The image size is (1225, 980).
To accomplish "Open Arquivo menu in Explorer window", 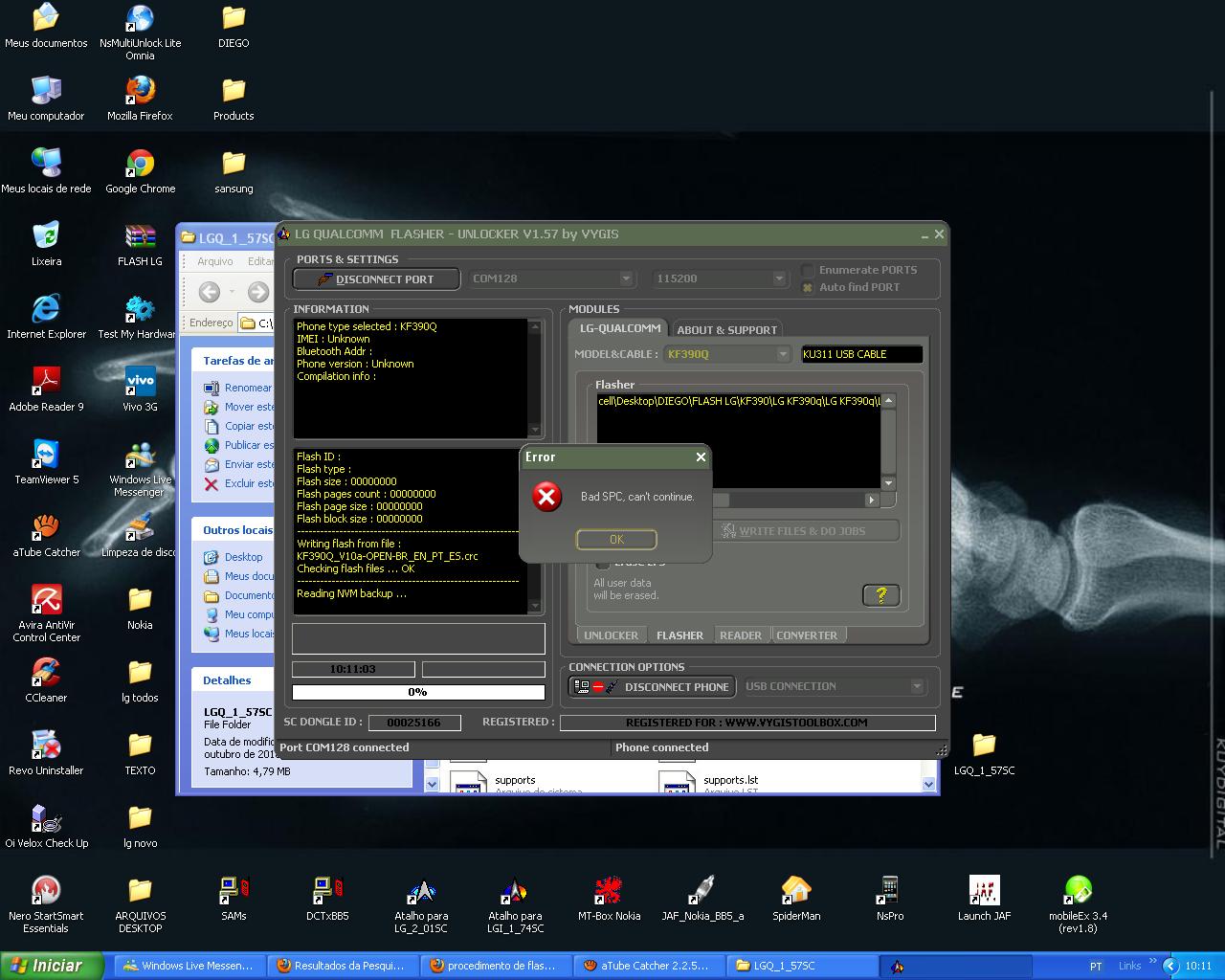I will point(214,261).
